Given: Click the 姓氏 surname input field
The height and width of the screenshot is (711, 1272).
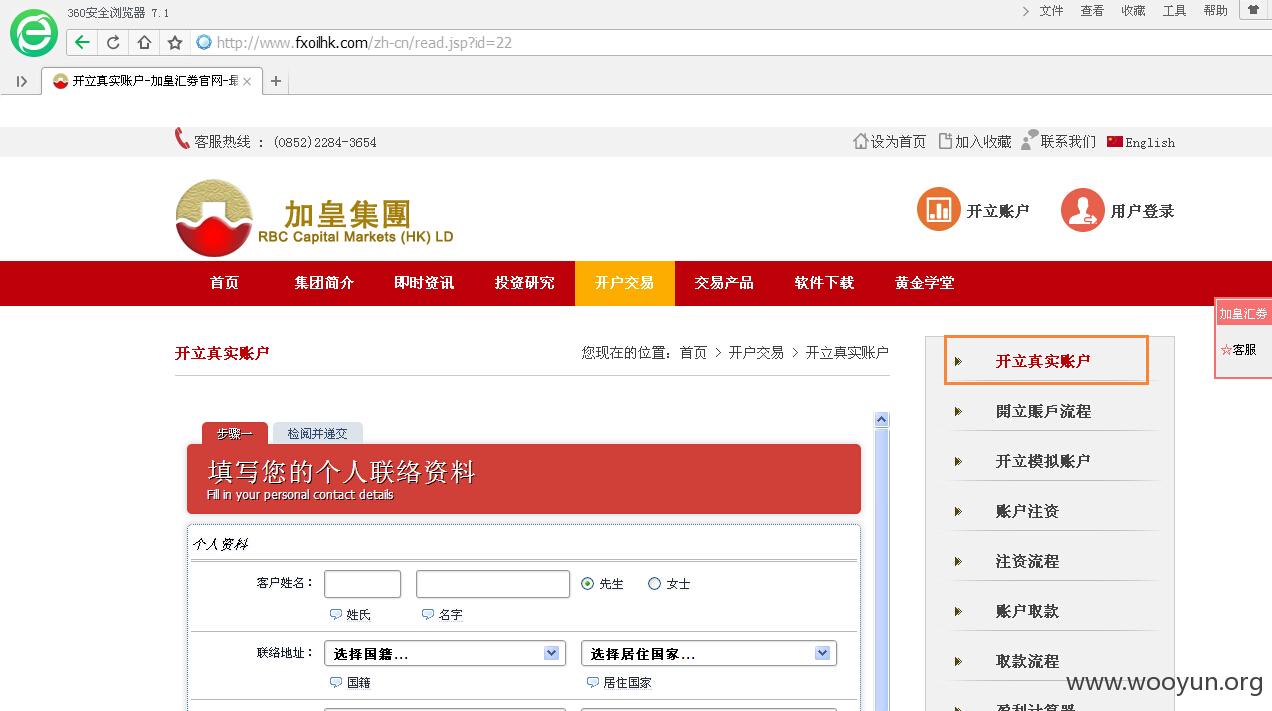Looking at the screenshot, I should [362, 584].
